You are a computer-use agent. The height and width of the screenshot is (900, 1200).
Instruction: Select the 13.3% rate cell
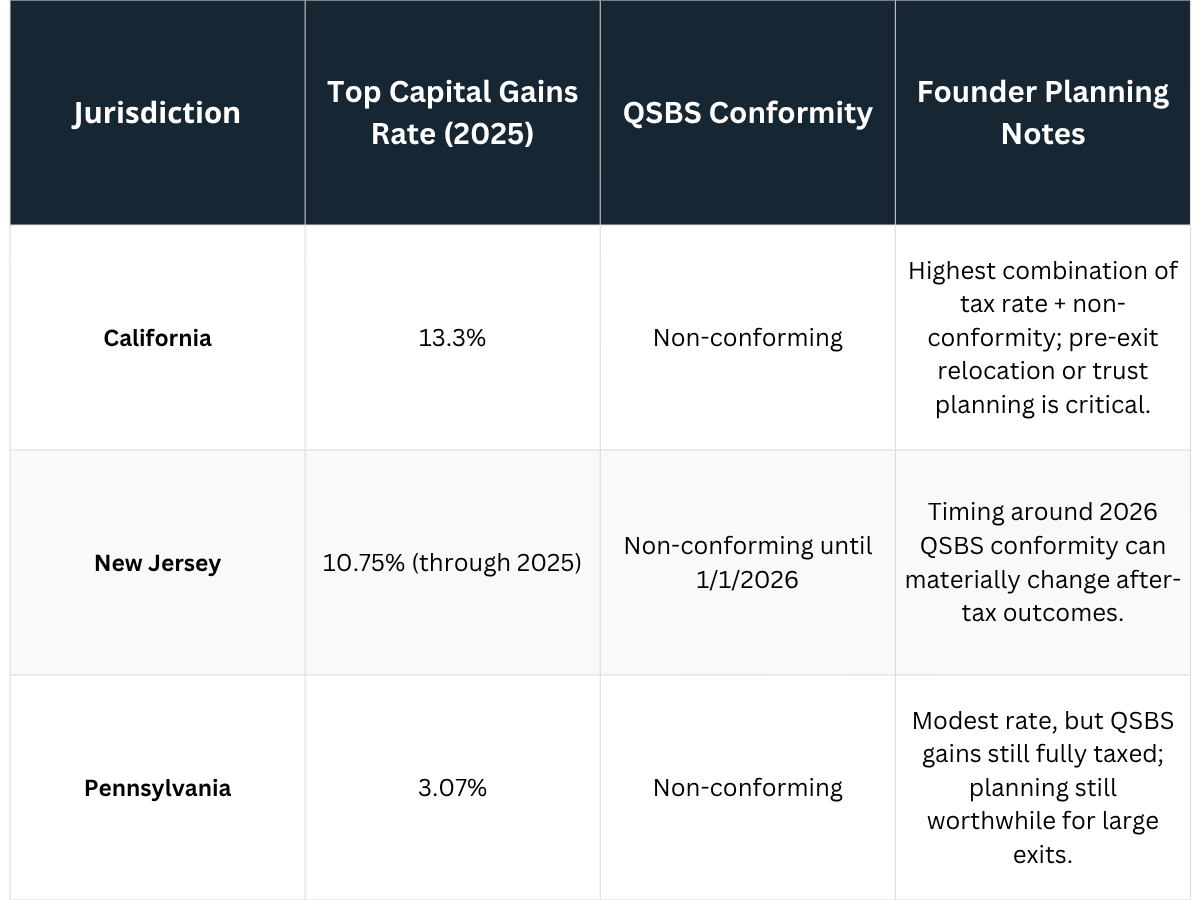point(452,338)
